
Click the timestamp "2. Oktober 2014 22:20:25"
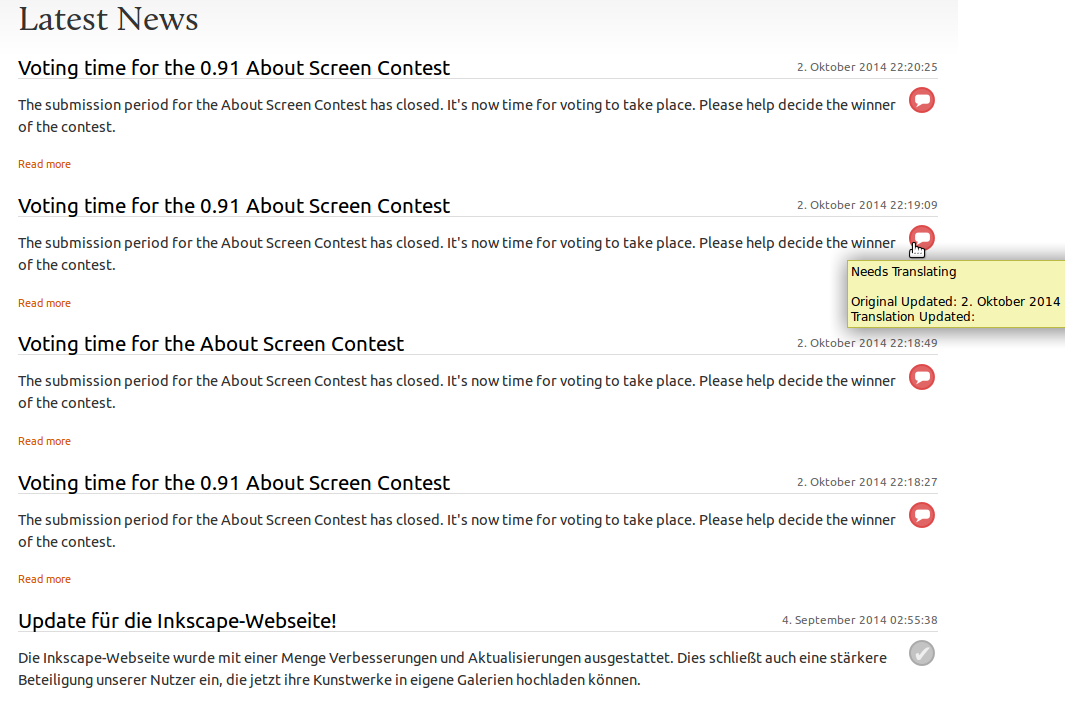(866, 67)
